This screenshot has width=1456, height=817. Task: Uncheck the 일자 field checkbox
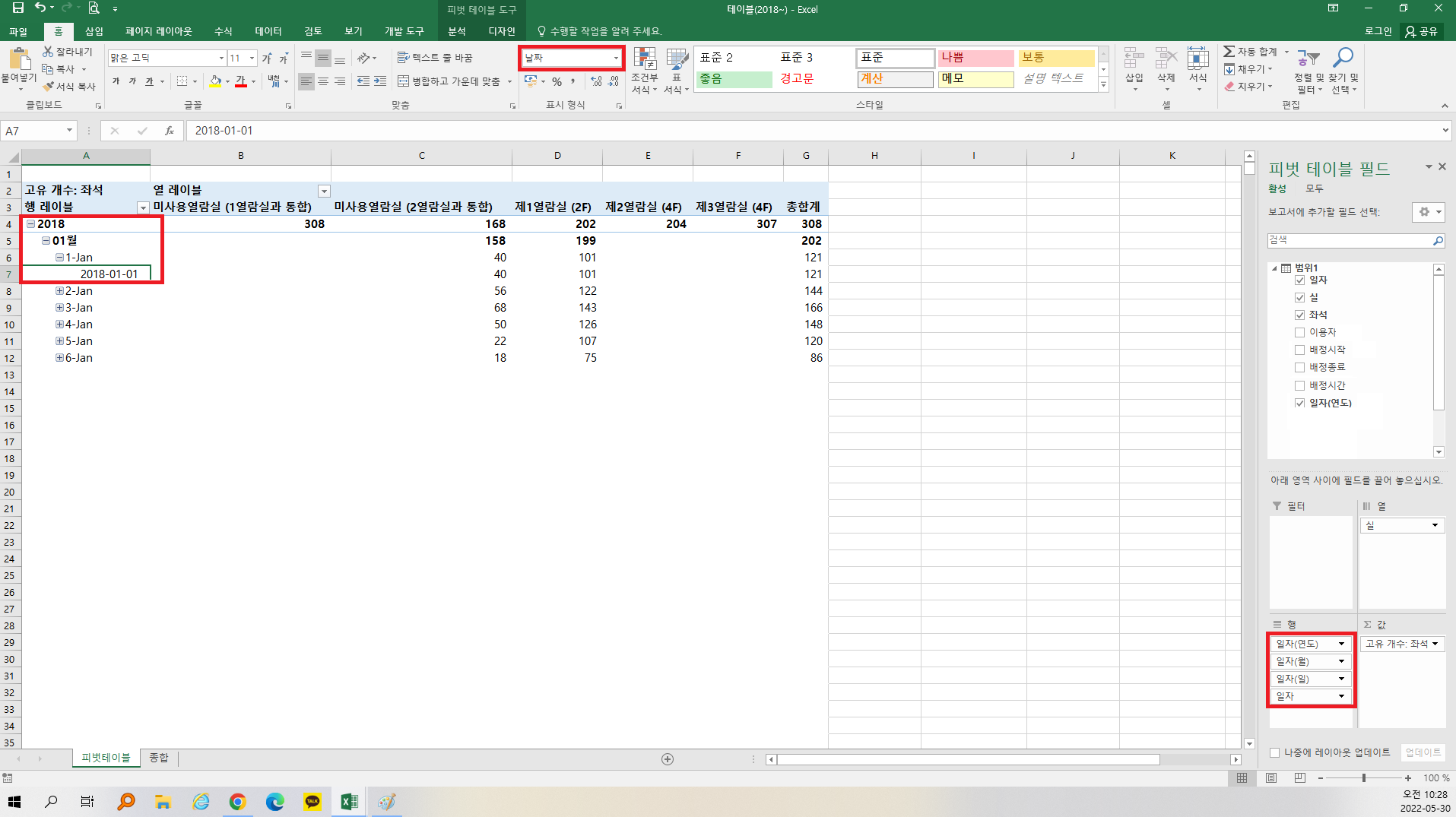pos(1299,280)
